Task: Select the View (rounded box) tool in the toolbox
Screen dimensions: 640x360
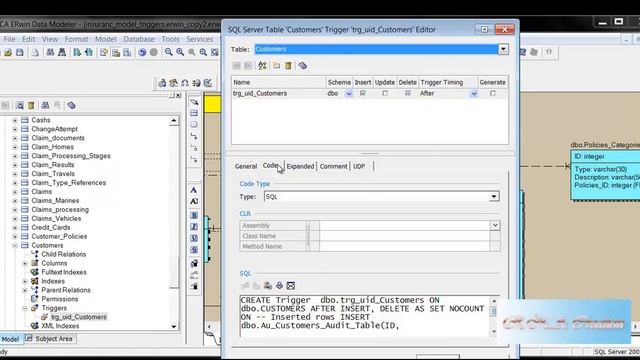Action: pos(194,124)
